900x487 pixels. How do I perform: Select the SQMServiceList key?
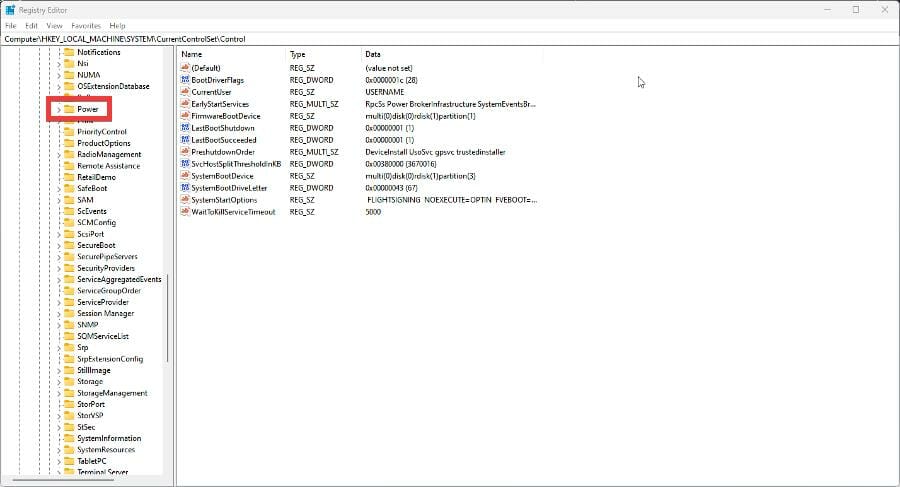tap(103, 337)
